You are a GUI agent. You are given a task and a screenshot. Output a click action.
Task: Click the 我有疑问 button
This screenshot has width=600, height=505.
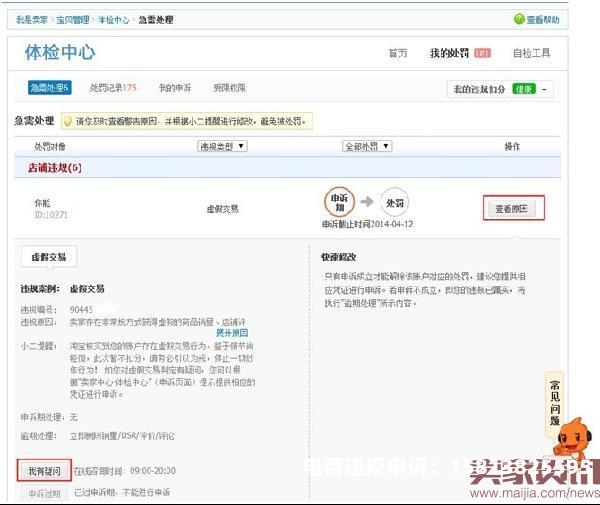click(x=44, y=470)
